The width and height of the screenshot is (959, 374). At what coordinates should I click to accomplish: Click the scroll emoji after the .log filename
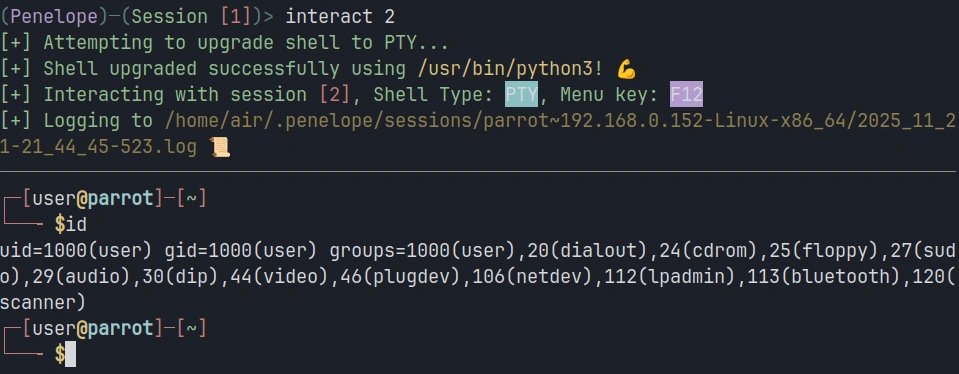(x=220, y=147)
